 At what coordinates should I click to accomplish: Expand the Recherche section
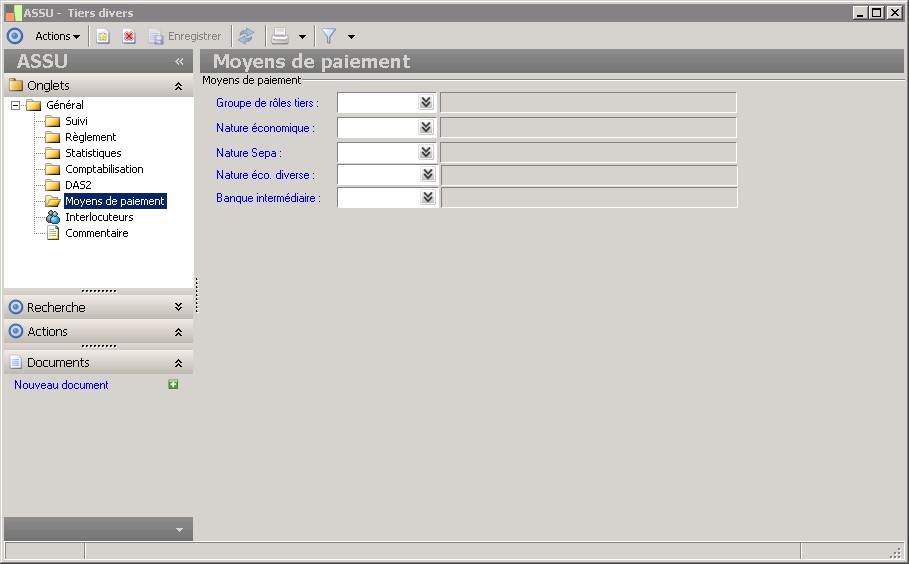pyautogui.click(x=179, y=307)
